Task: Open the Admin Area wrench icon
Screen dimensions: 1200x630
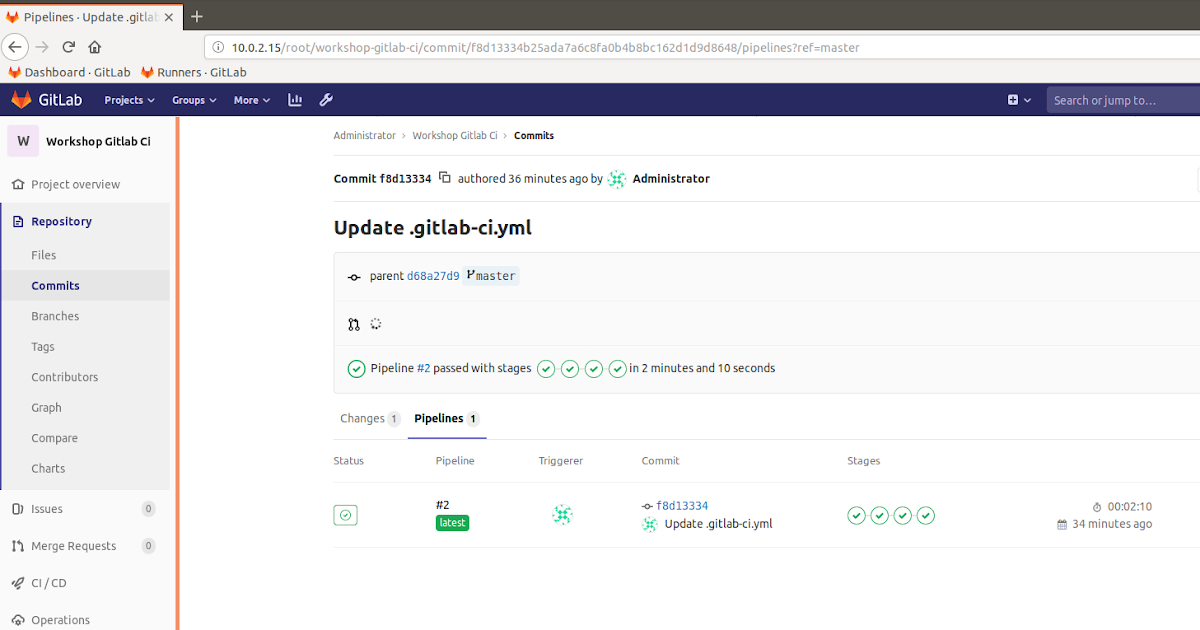Action: (326, 99)
